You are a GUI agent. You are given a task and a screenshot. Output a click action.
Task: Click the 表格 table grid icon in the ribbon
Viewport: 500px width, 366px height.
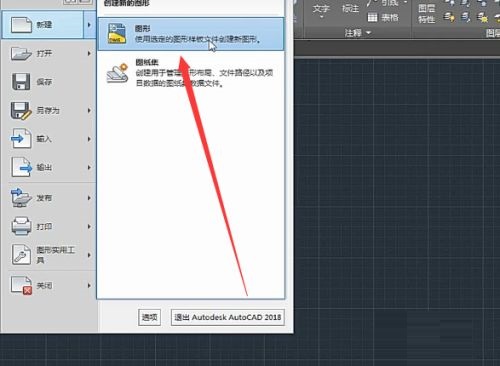point(372,17)
